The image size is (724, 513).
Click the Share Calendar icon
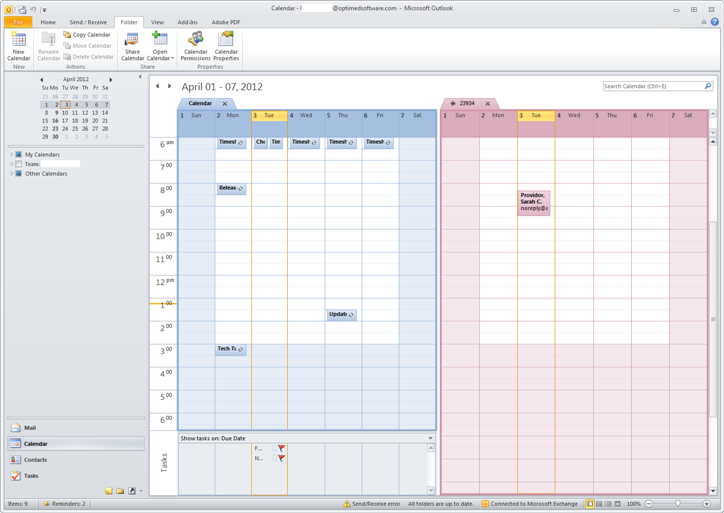point(132,46)
